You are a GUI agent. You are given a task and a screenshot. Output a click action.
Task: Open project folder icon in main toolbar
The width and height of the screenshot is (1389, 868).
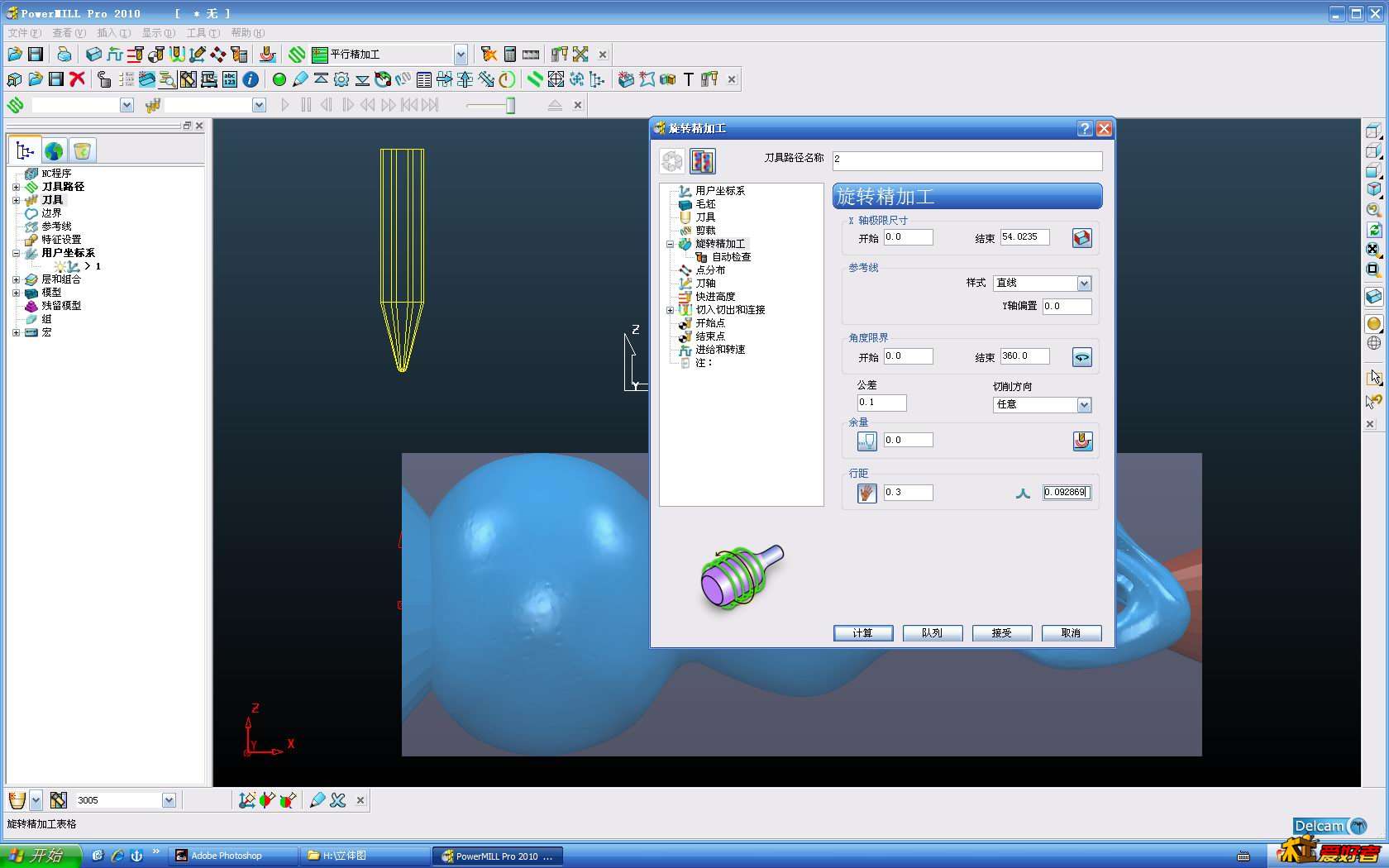(15, 55)
